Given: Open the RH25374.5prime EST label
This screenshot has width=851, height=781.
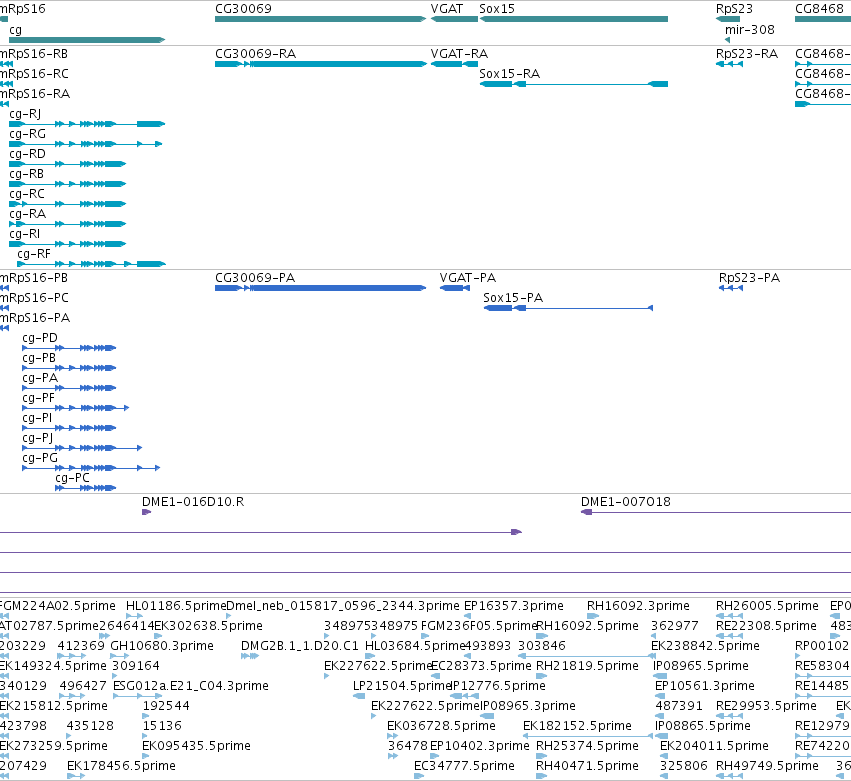Looking at the screenshot, I should tap(587, 747).
